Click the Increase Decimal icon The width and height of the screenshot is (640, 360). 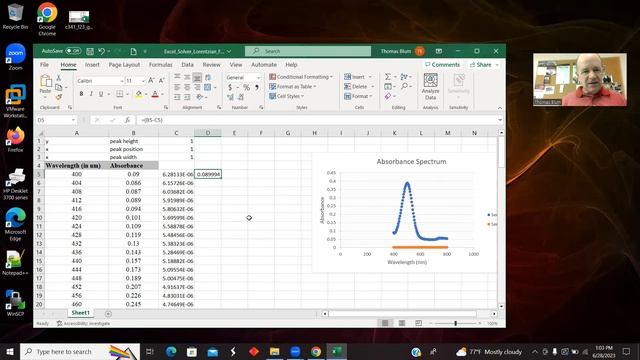[x=231, y=97]
